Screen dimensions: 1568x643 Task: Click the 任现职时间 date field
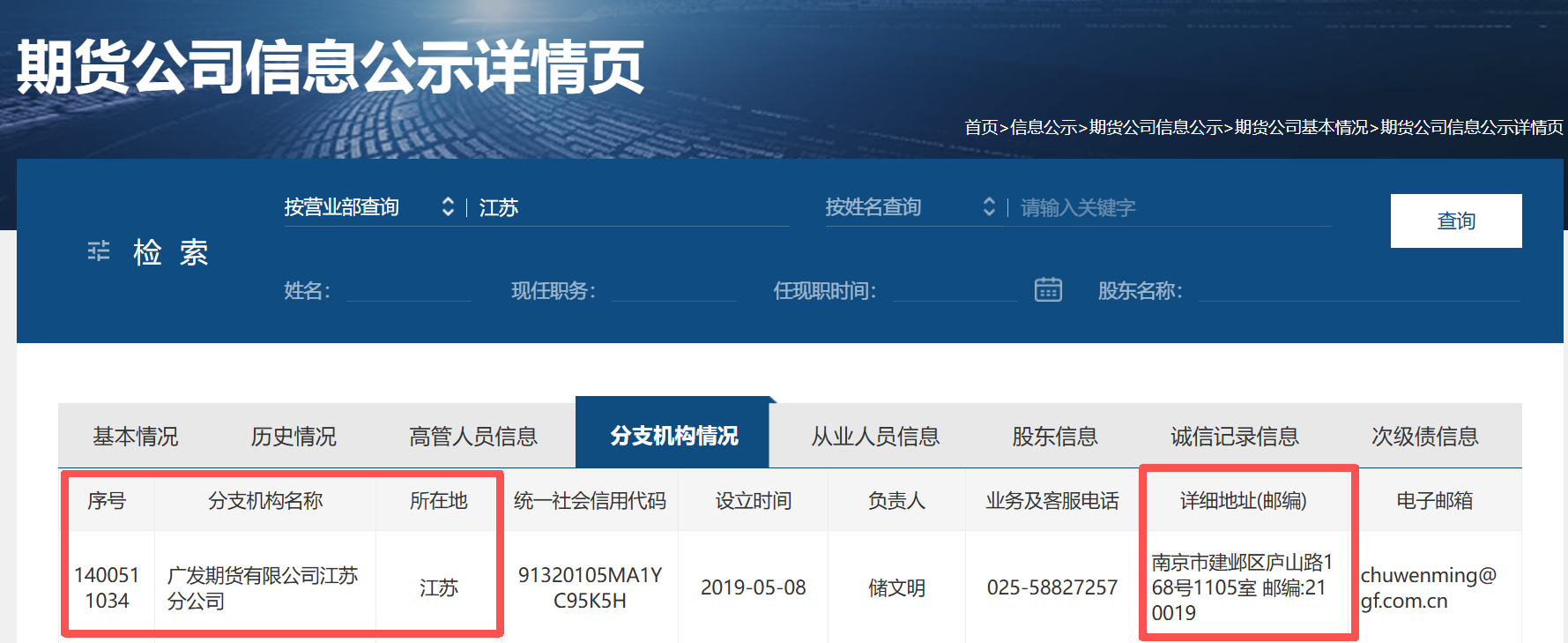(955, 290)
